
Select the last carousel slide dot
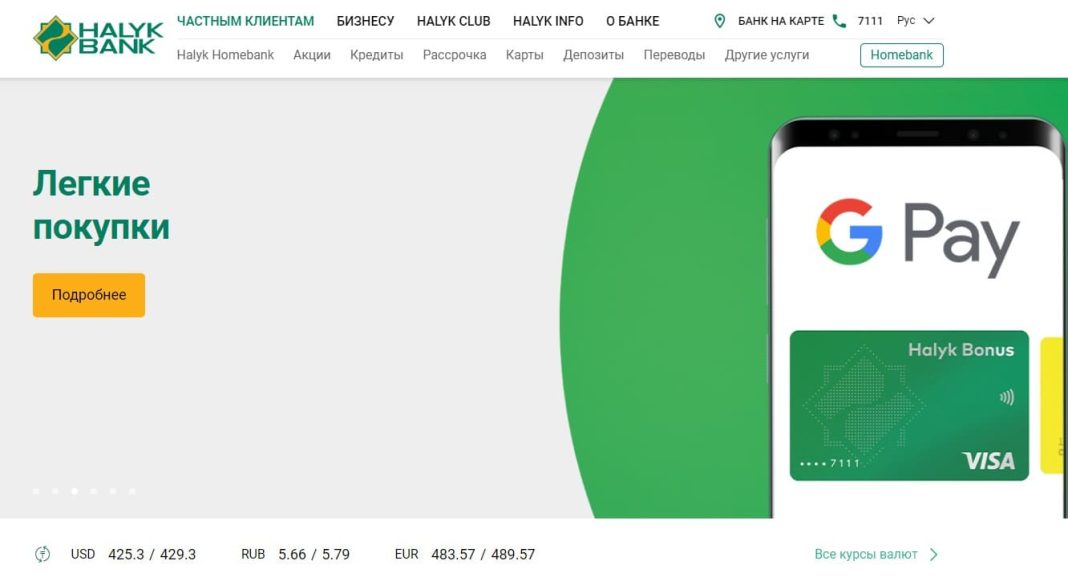pyautogui.click(x=132, y=490)
